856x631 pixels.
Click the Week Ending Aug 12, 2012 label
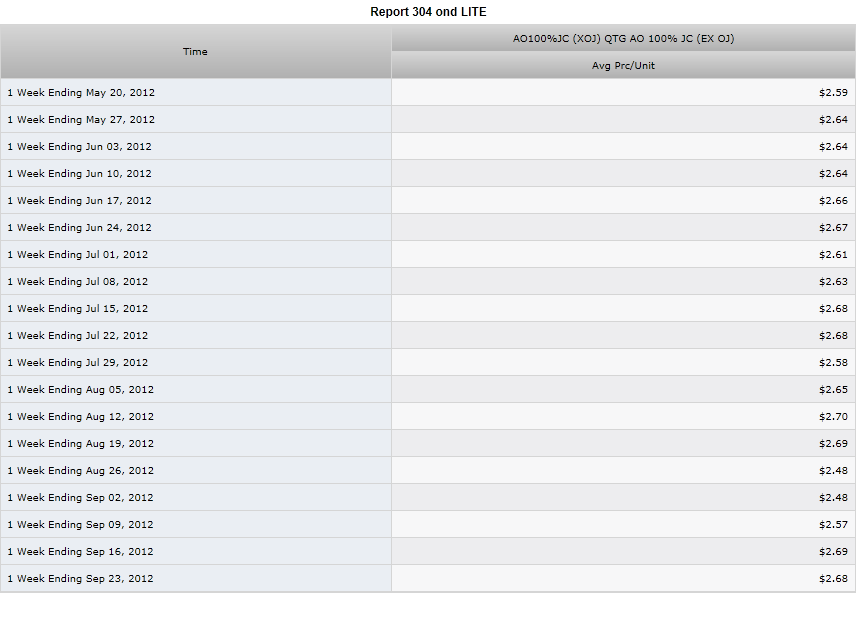click(81, 417)
